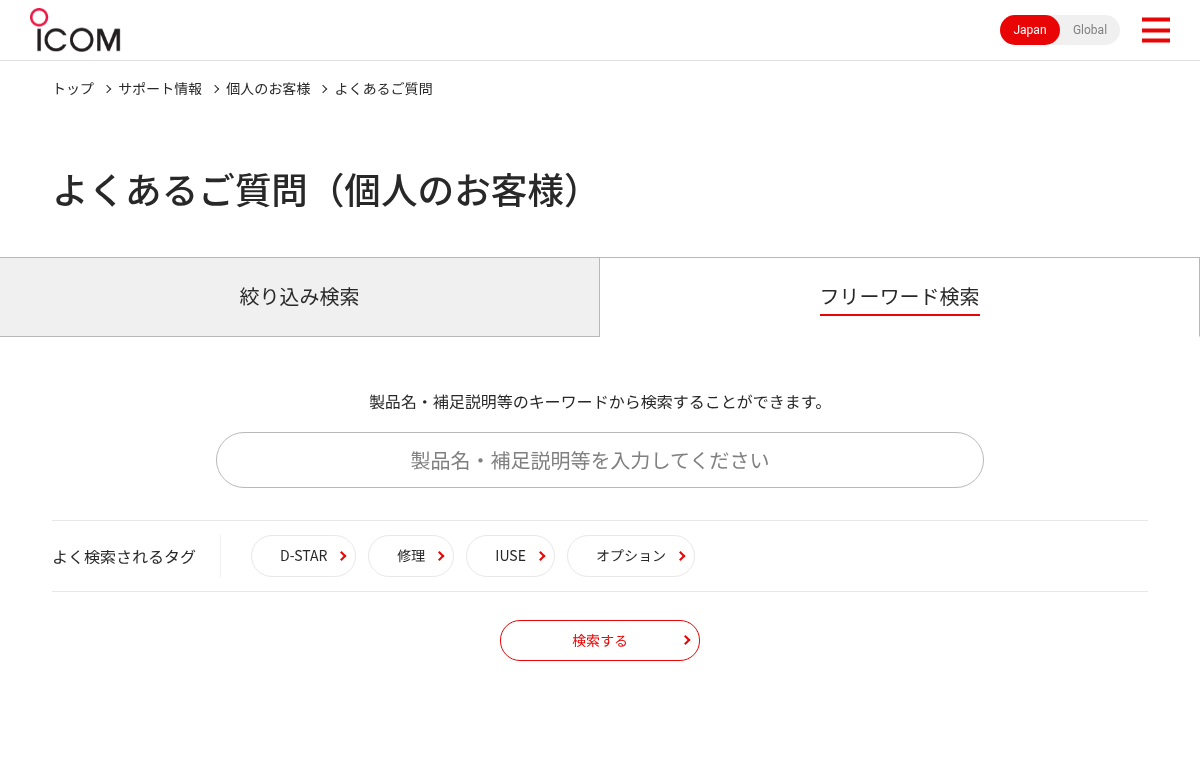Click the arrow on the D-STAR tag
Image resolution: width=1200 pixels, height=757 pixels.
[343, 556]
